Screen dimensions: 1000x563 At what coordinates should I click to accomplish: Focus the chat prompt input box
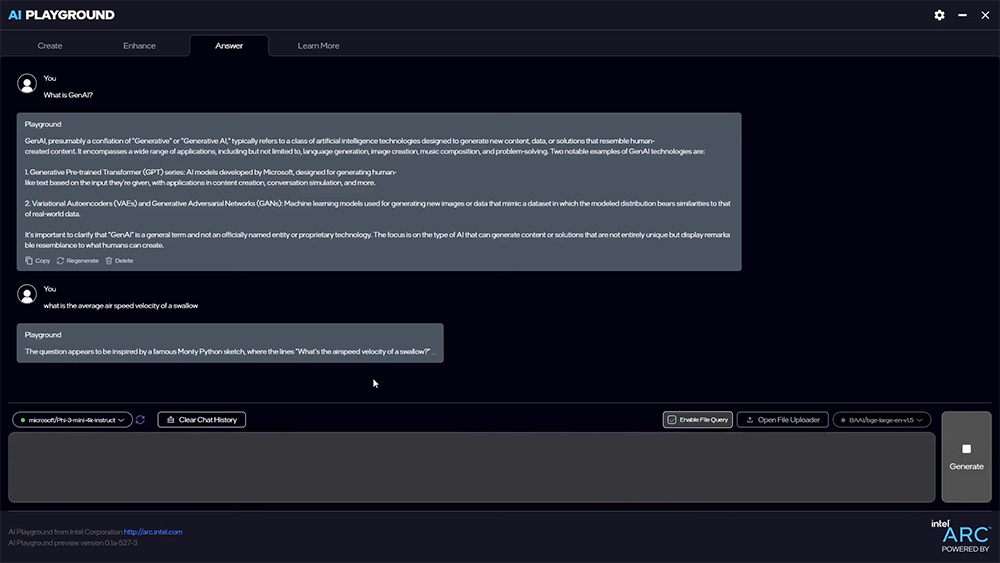[472, 467]
